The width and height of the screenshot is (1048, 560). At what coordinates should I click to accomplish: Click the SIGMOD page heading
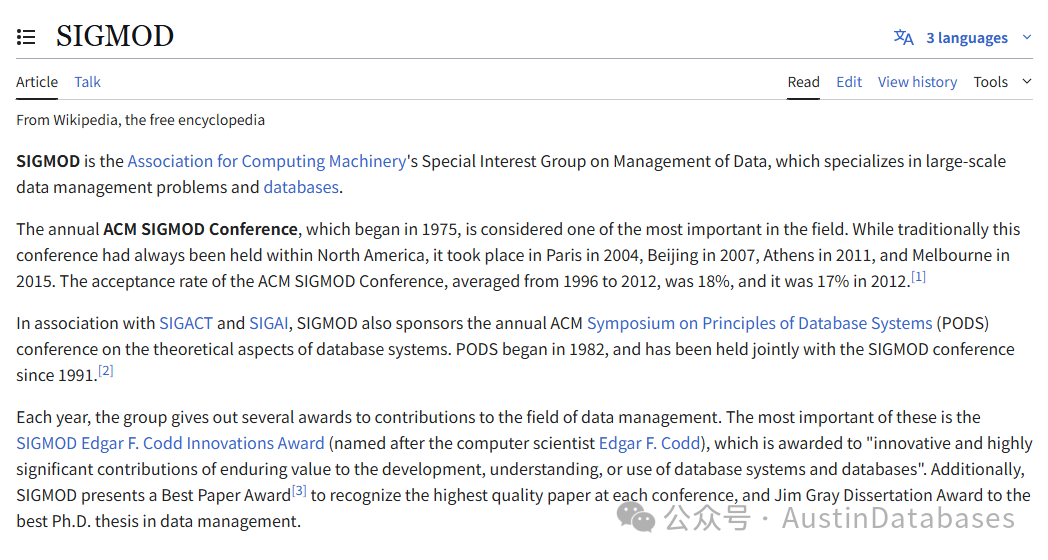click(115, 36)
